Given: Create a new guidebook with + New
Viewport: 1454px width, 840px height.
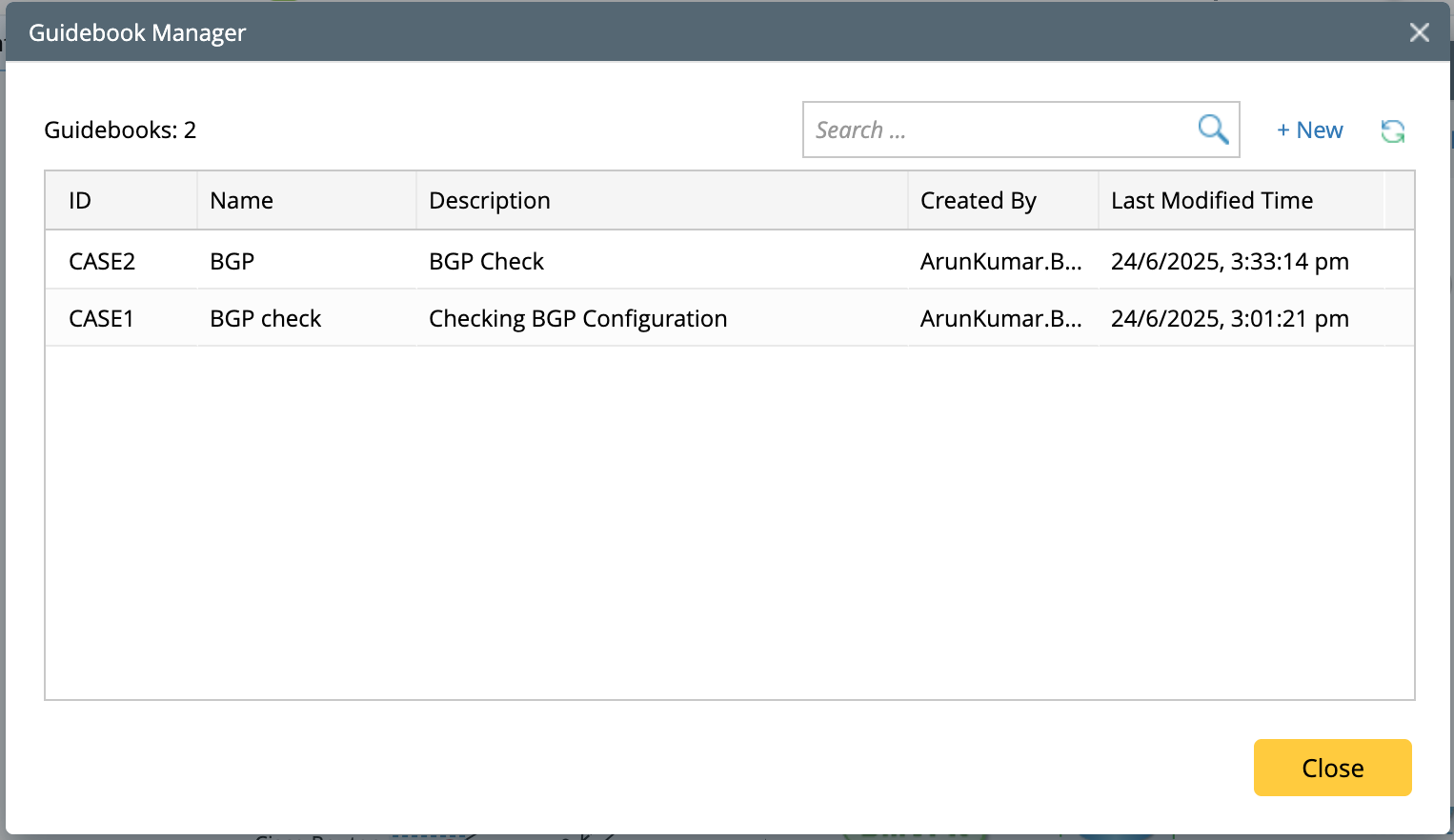Looking at the screenshot, I should pyautogui.click(x=1309, y=130).
